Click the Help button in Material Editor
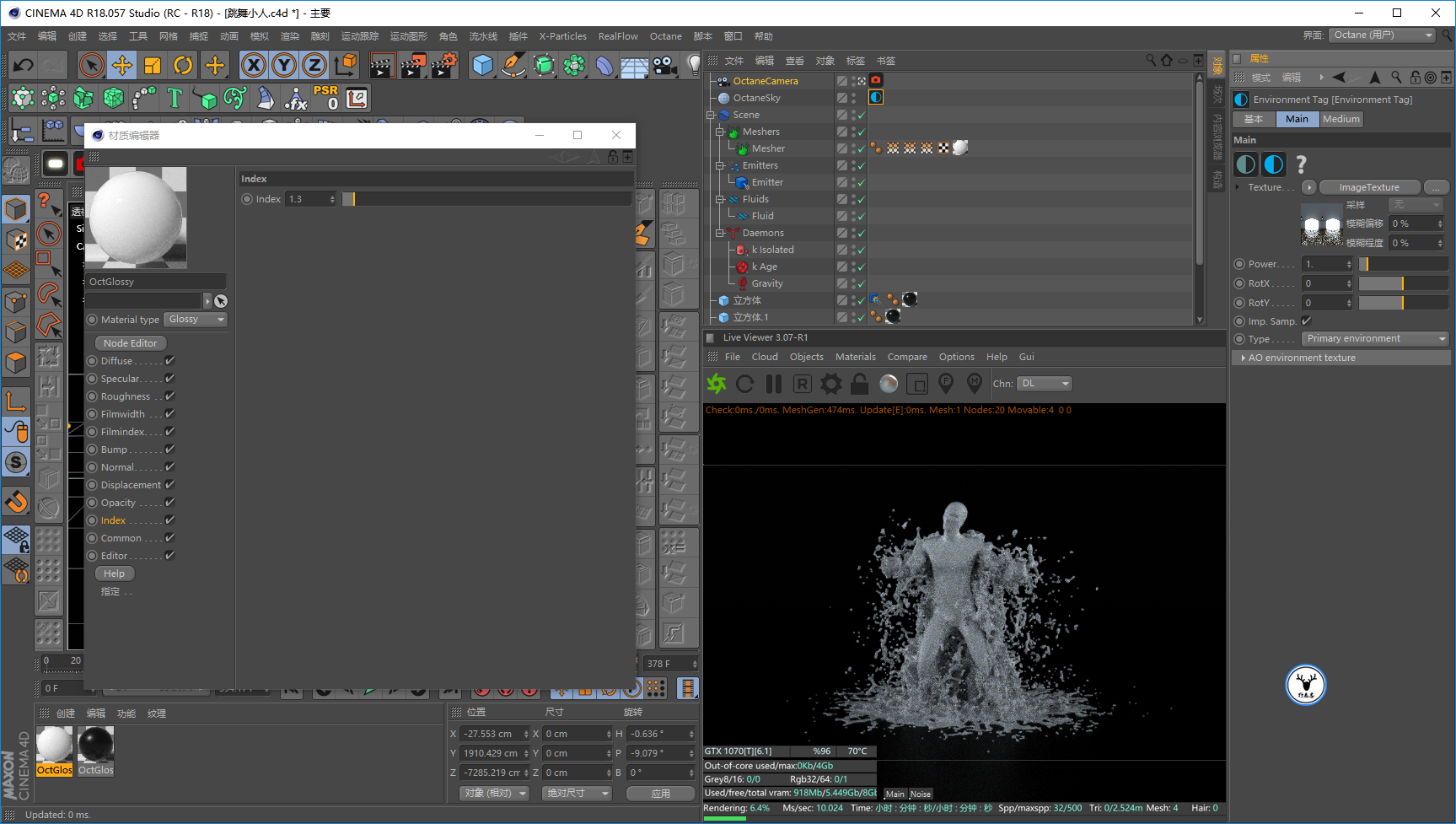This screenshot has height=824, width=1456. [x=115, y=574]
